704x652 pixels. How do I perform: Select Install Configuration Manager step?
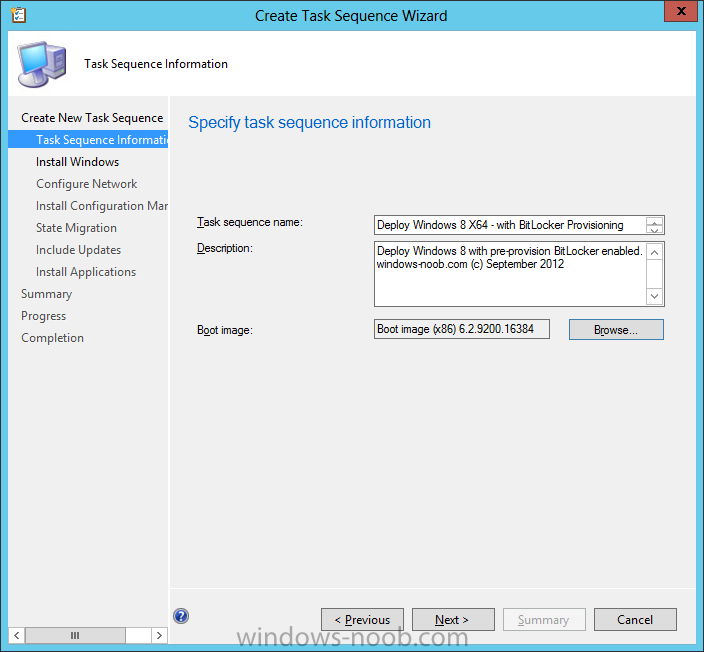tap(101, 206)
